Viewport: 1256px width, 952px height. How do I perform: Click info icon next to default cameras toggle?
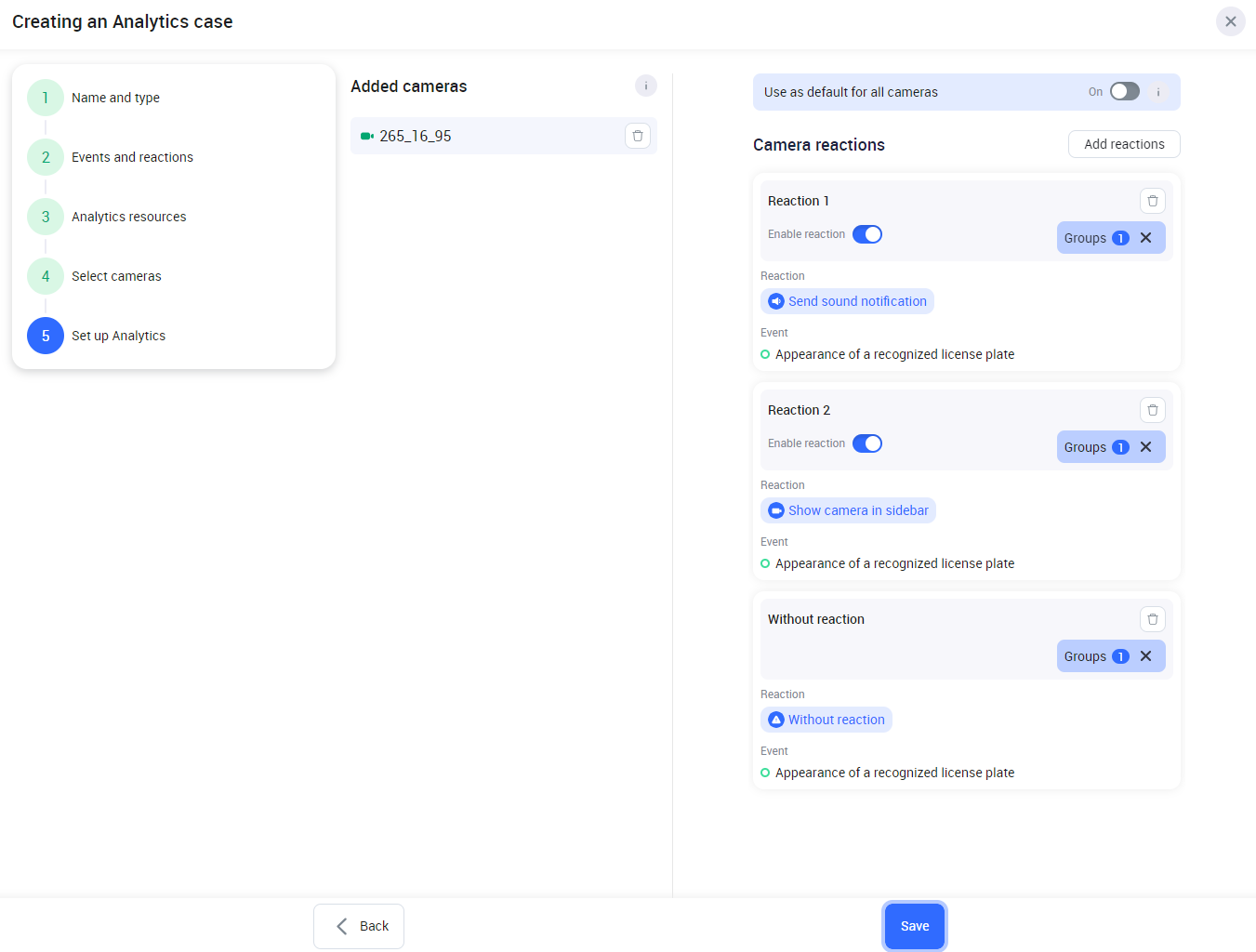tap(1158, 92)
